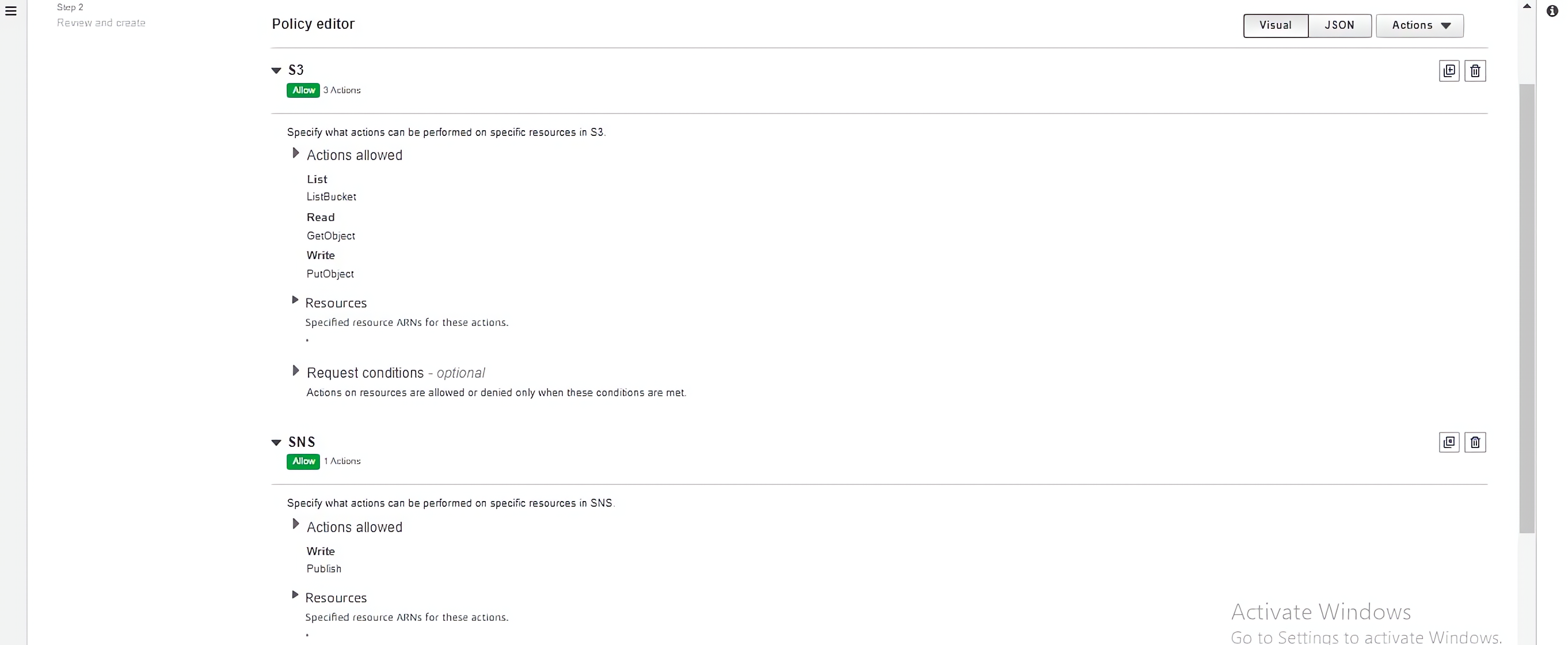Open the Actions dropdown menu
1568x645 pixels.
tap(1419, 25)
